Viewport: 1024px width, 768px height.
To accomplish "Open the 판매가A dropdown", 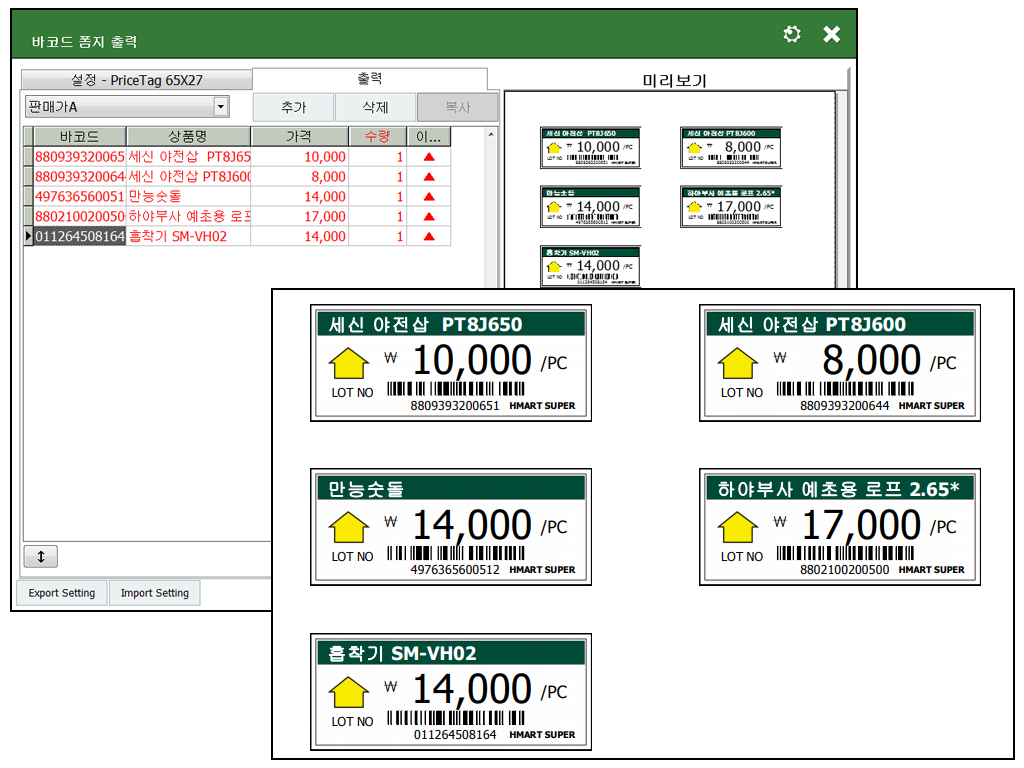I will pos(221,106).
